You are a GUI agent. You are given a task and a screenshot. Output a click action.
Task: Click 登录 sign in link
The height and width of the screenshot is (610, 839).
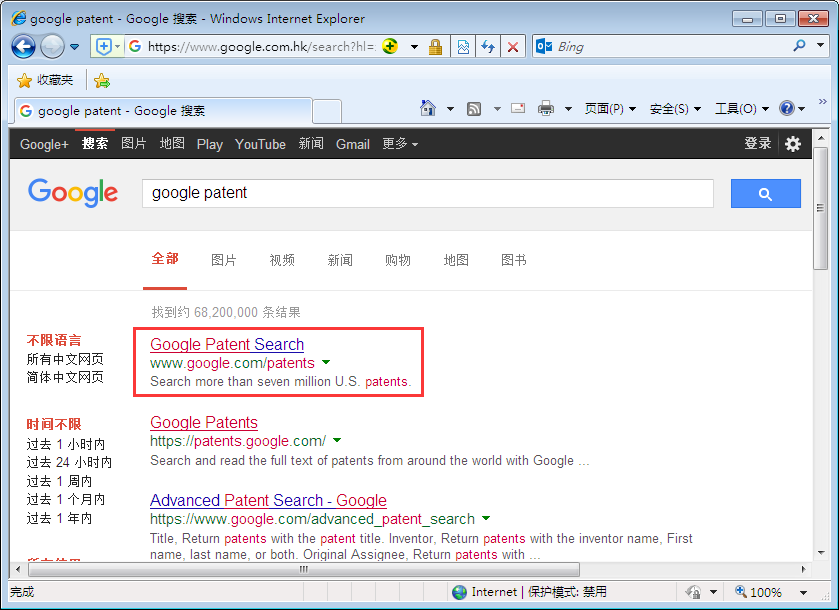coord(757,143)
